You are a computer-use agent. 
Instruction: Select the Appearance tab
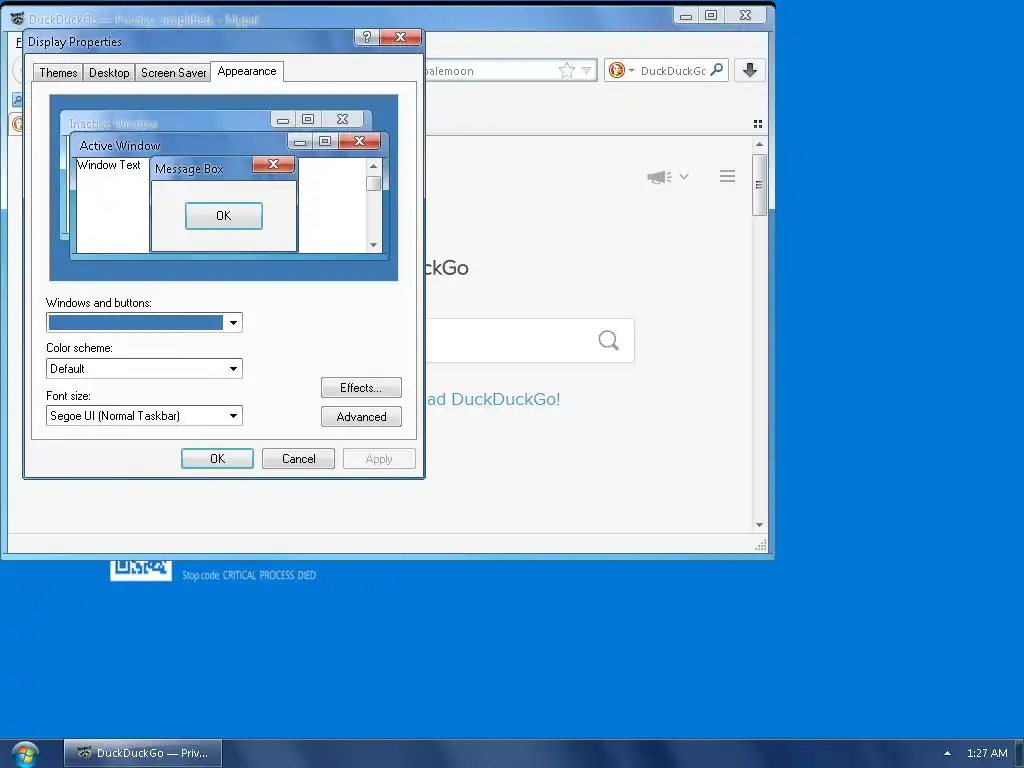pos(247,71)
